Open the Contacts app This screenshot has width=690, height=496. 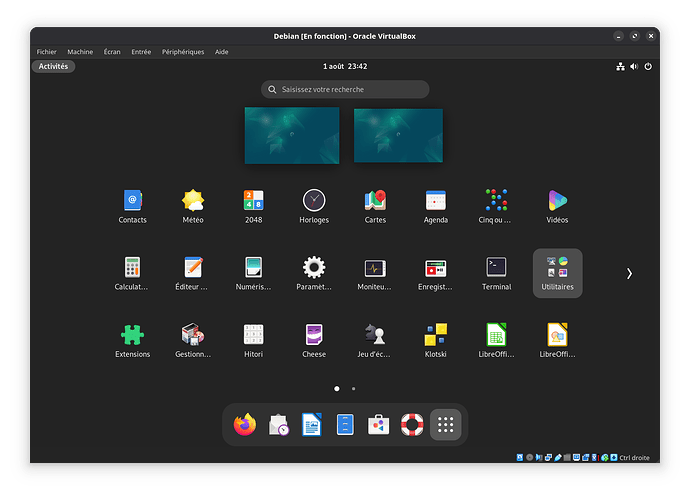pos(132,201)
